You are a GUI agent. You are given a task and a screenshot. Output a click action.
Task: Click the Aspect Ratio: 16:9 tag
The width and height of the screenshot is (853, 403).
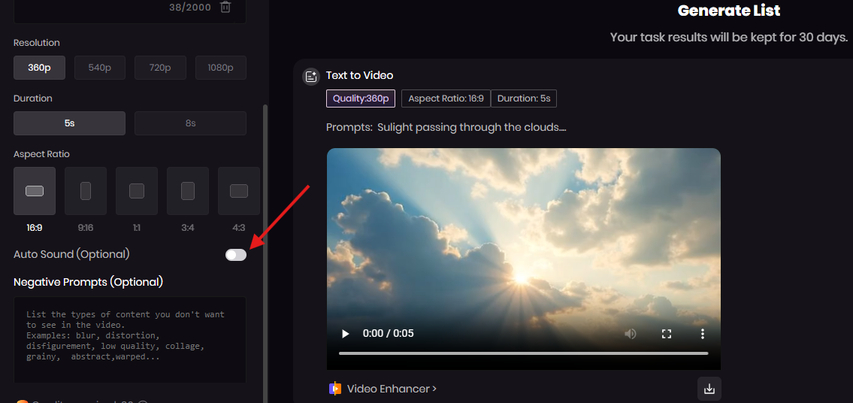click(x=446, y=99)
